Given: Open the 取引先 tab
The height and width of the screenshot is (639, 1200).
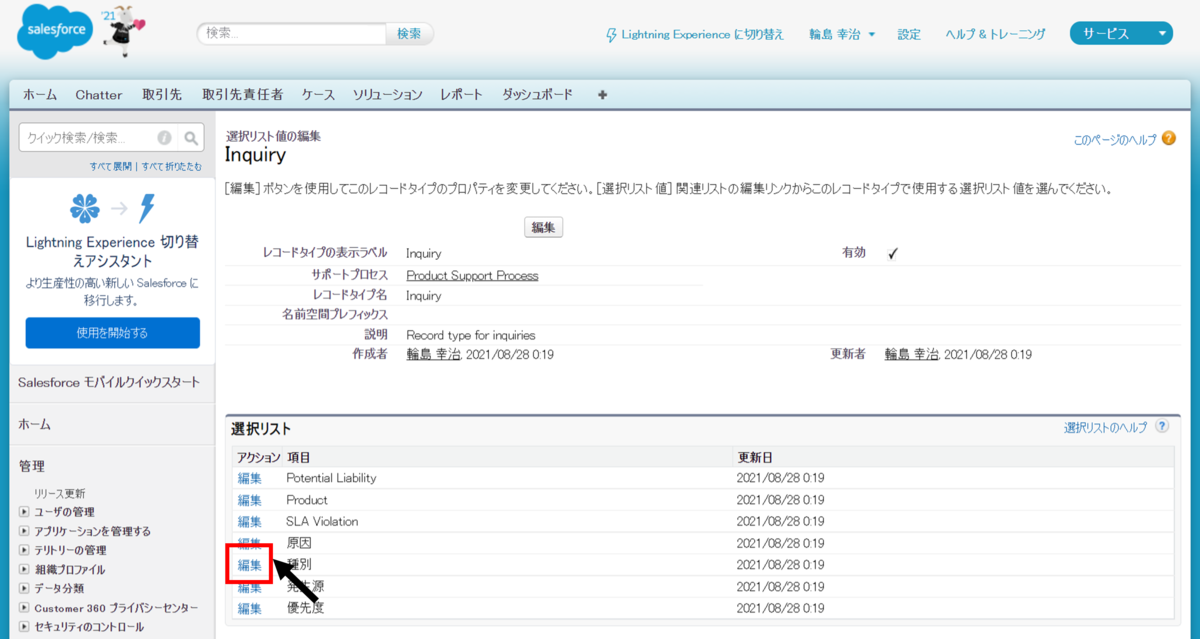Looking at the screenshot, I should click(x=162, y=95).
